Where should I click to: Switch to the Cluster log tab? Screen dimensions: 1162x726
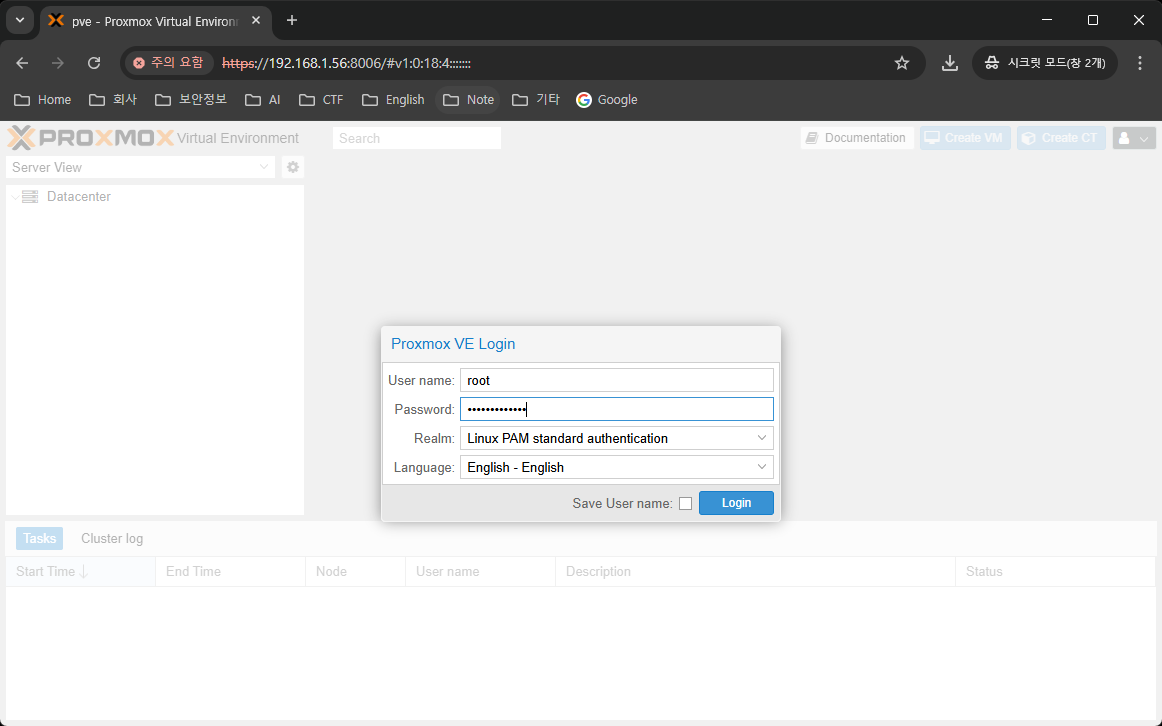coord(112,539)
